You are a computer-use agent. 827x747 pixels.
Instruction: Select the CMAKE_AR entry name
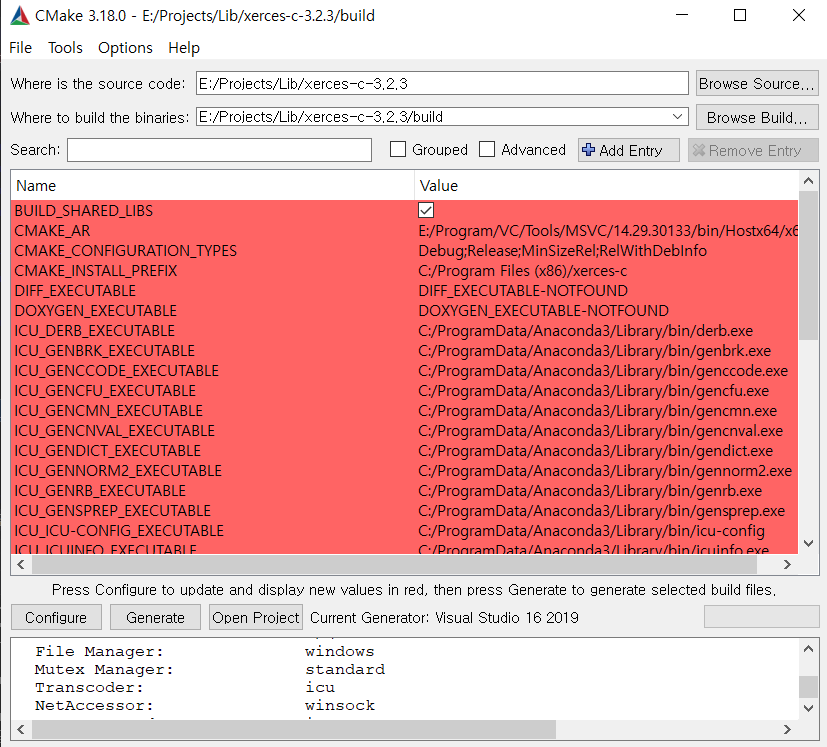(x=52, y=231)
